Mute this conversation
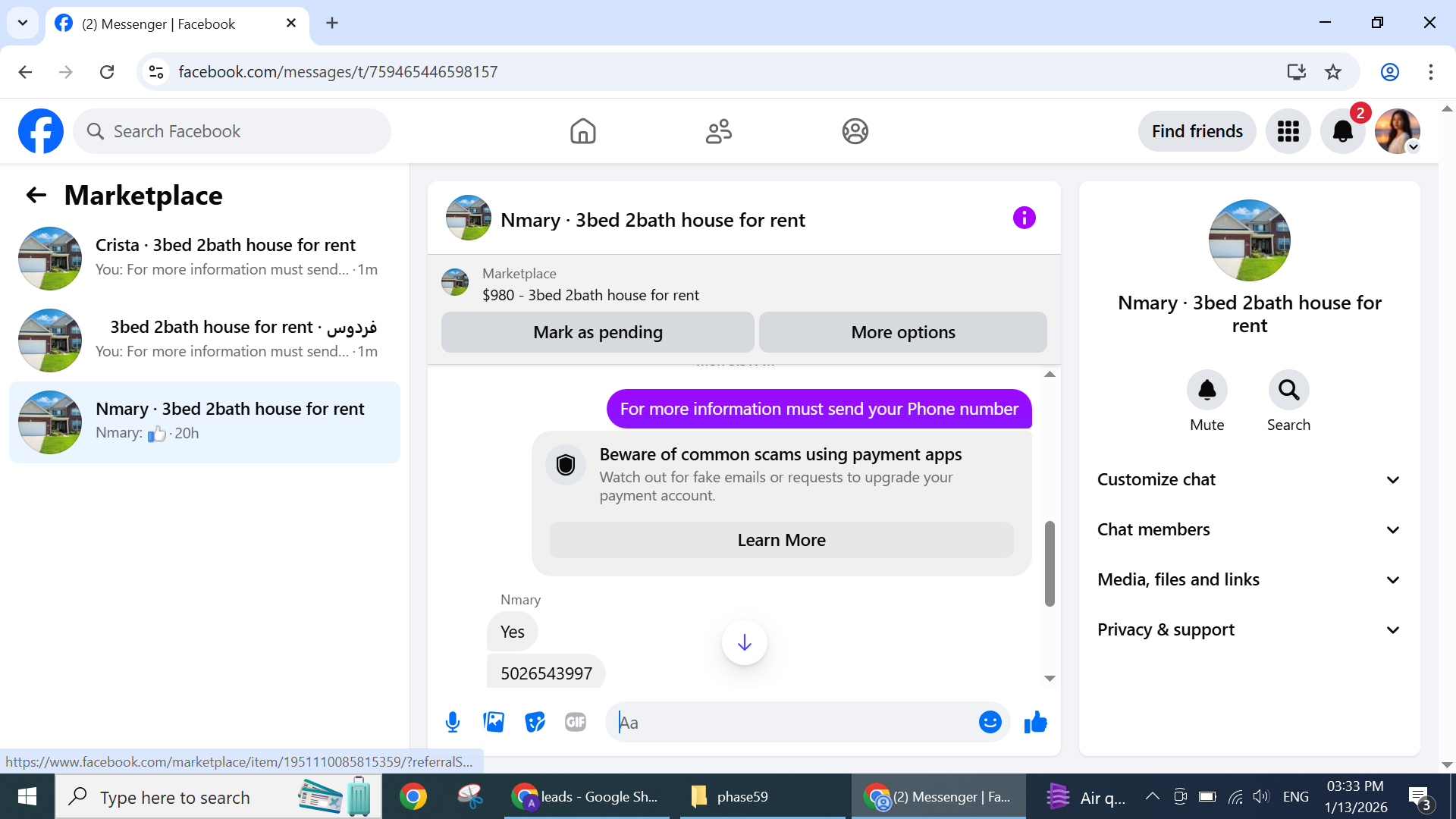The height and width of the screenshot is (819, 1456). pyautogui.click(x=1207, y=391)
